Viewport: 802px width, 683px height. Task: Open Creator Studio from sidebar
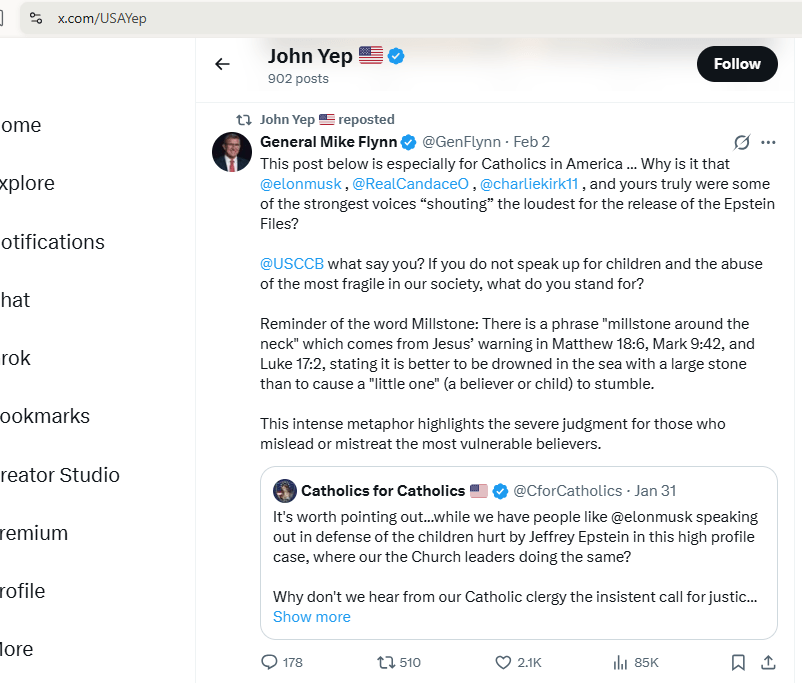tap(60, 475)
